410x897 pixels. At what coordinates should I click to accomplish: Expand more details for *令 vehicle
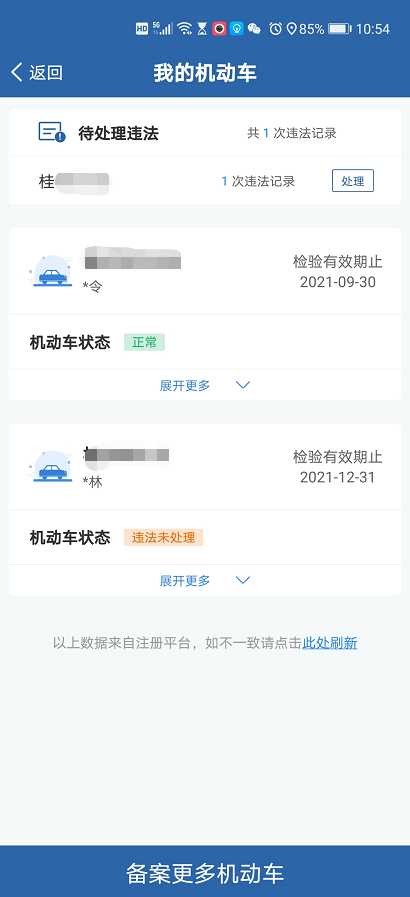[205, 385]
